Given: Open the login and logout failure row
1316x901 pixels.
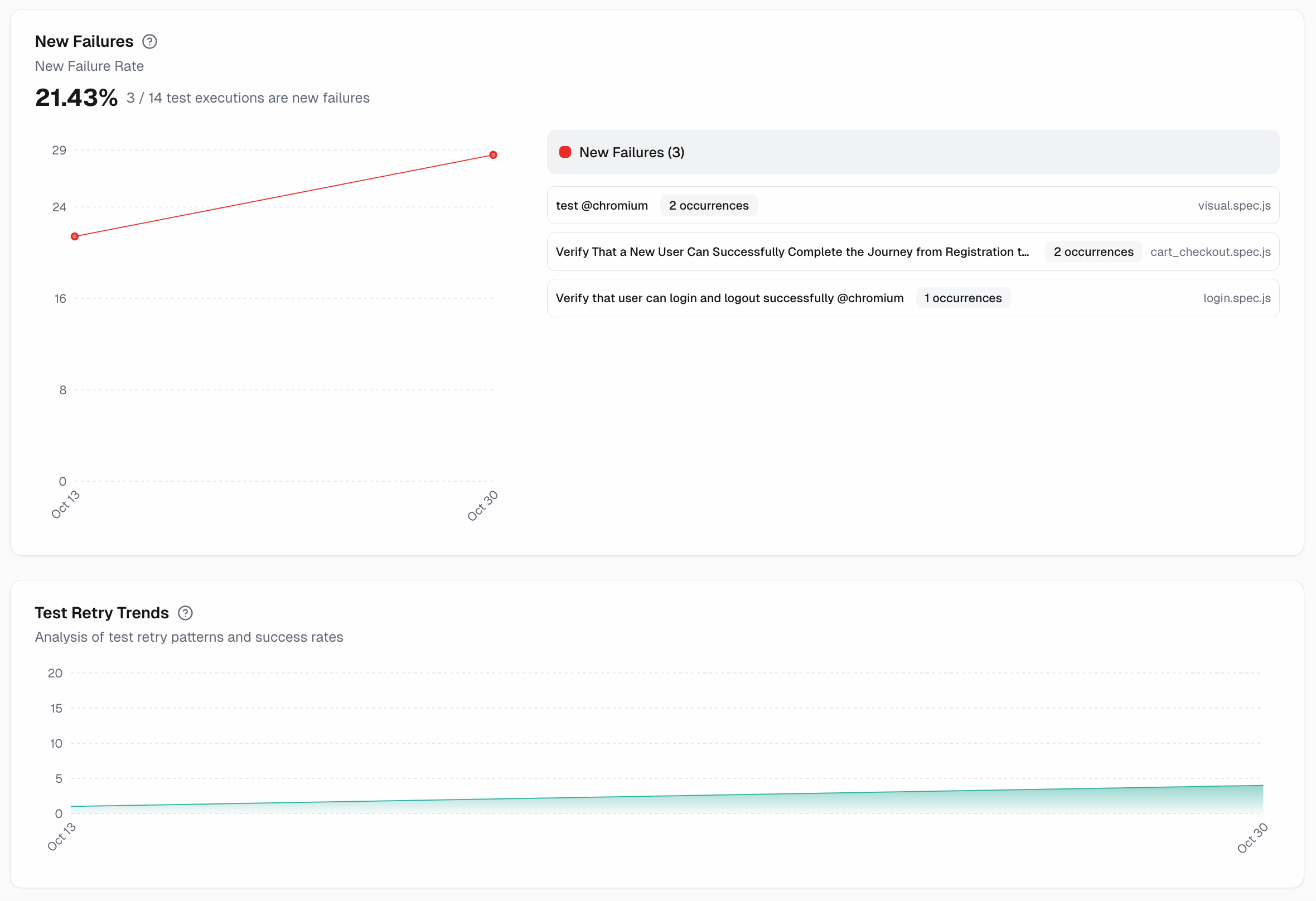Looking at the screenshot, I should point(729,298).
